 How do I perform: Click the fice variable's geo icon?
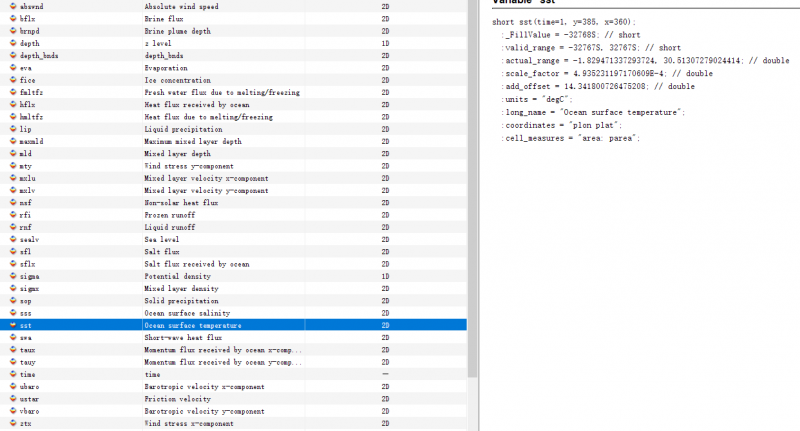coord(12,80)
